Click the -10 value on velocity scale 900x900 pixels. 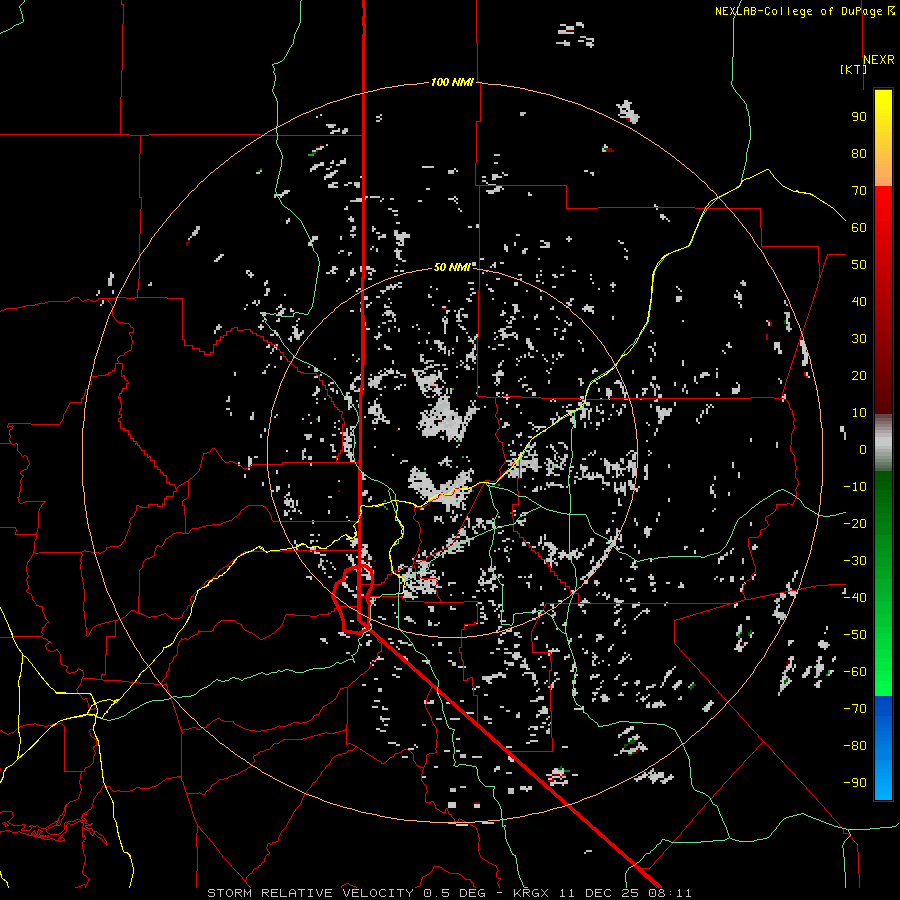pos(855,487)
